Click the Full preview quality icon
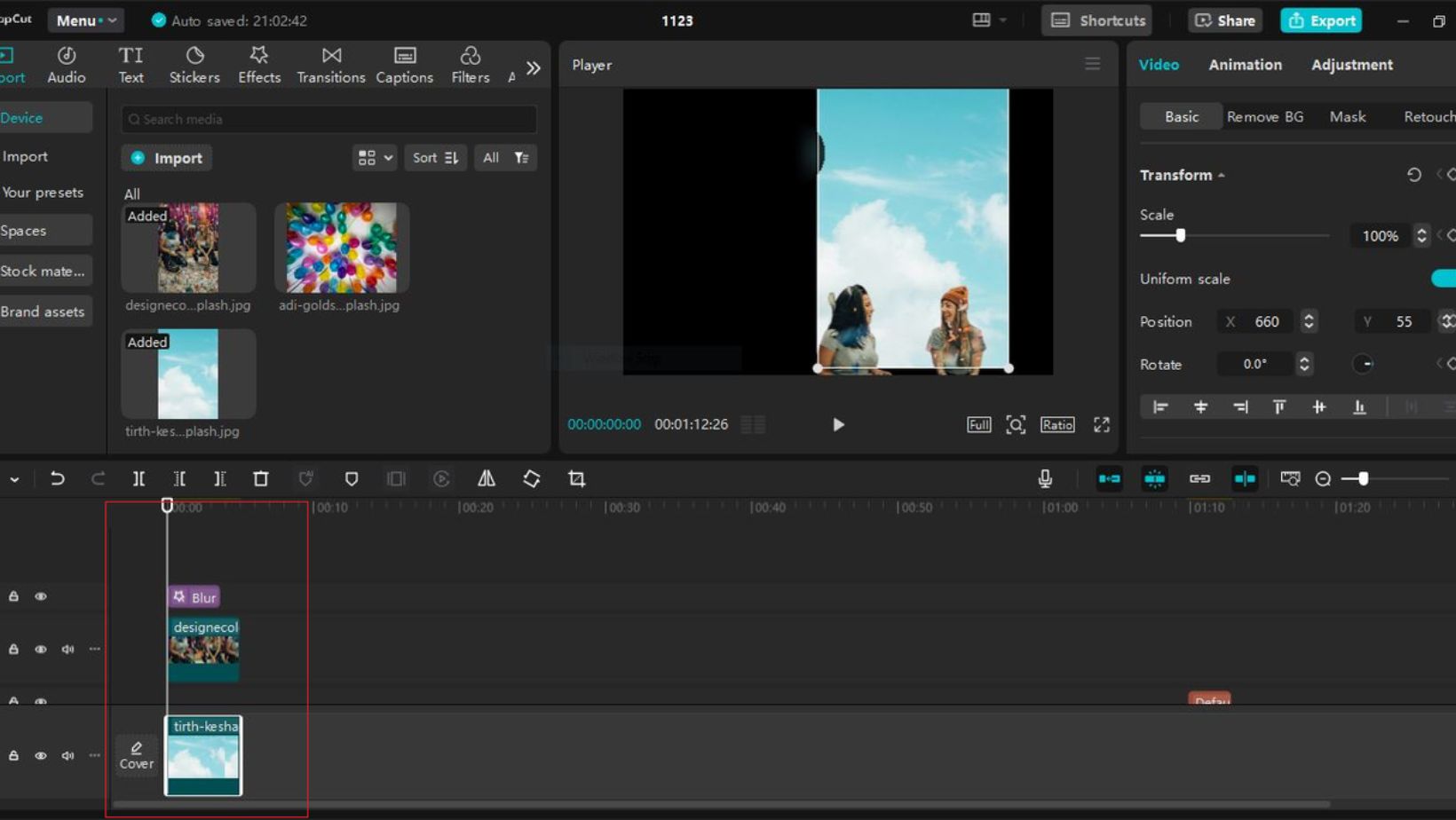Image resolution: width=1456 pixels, height=820 pixels. (x=978, y=425)
